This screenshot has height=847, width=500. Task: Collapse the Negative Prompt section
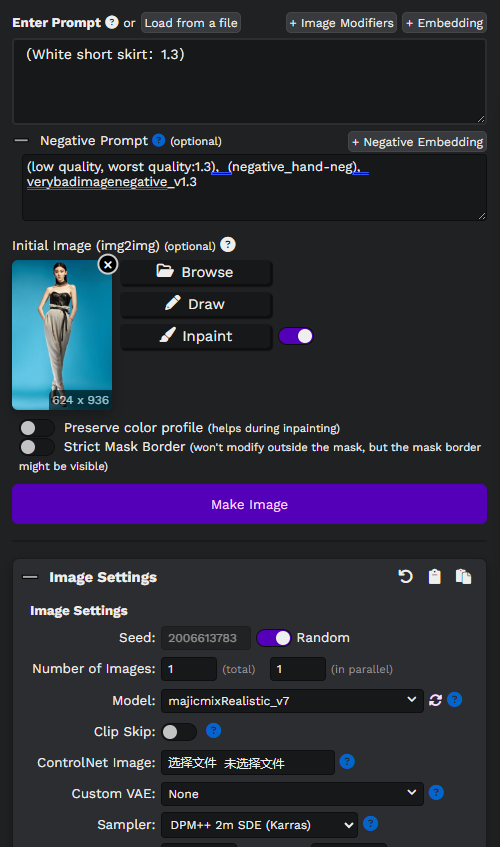(x=21, y=140)
